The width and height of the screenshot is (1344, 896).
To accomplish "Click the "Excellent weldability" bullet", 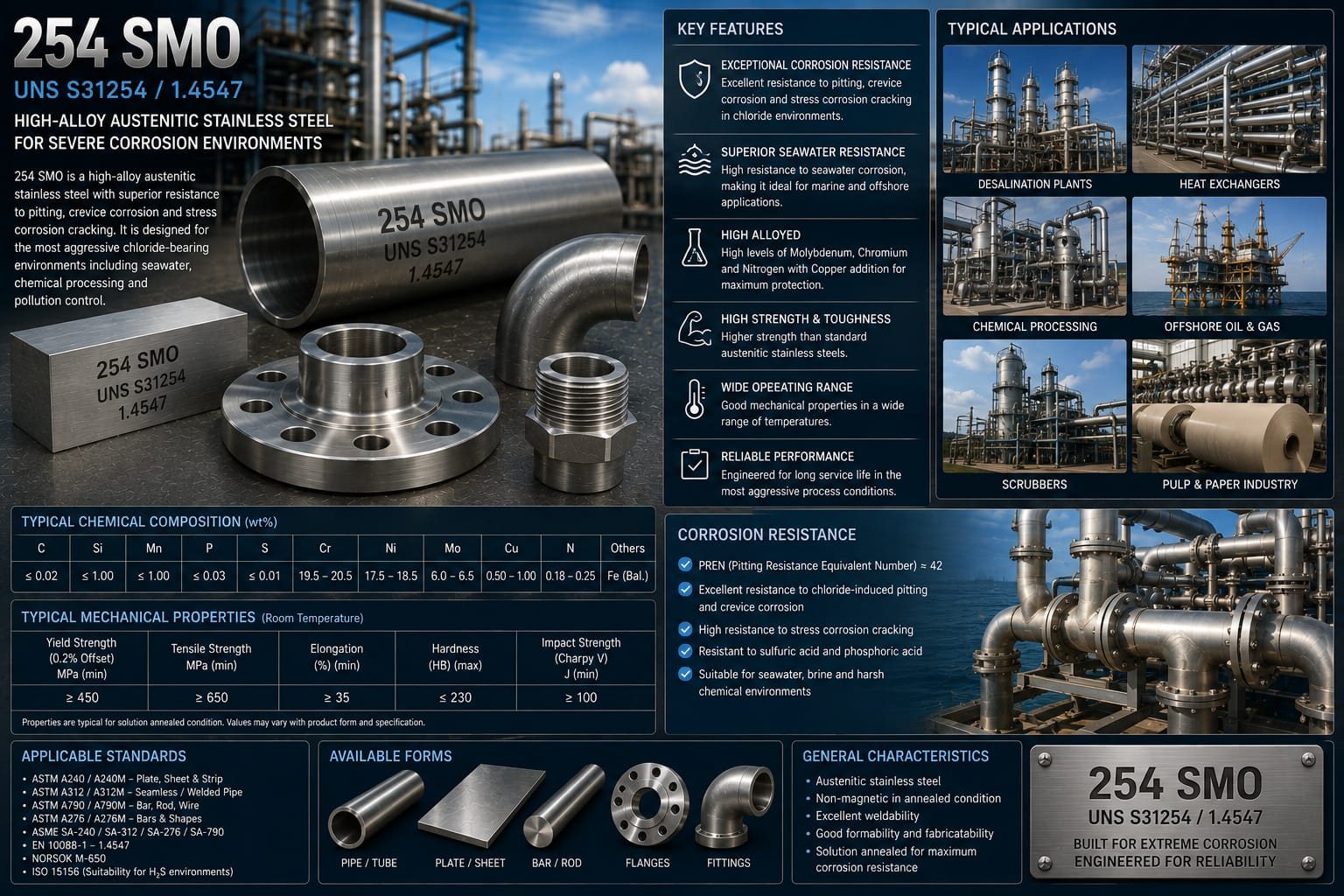I will (x=861, y=815).
